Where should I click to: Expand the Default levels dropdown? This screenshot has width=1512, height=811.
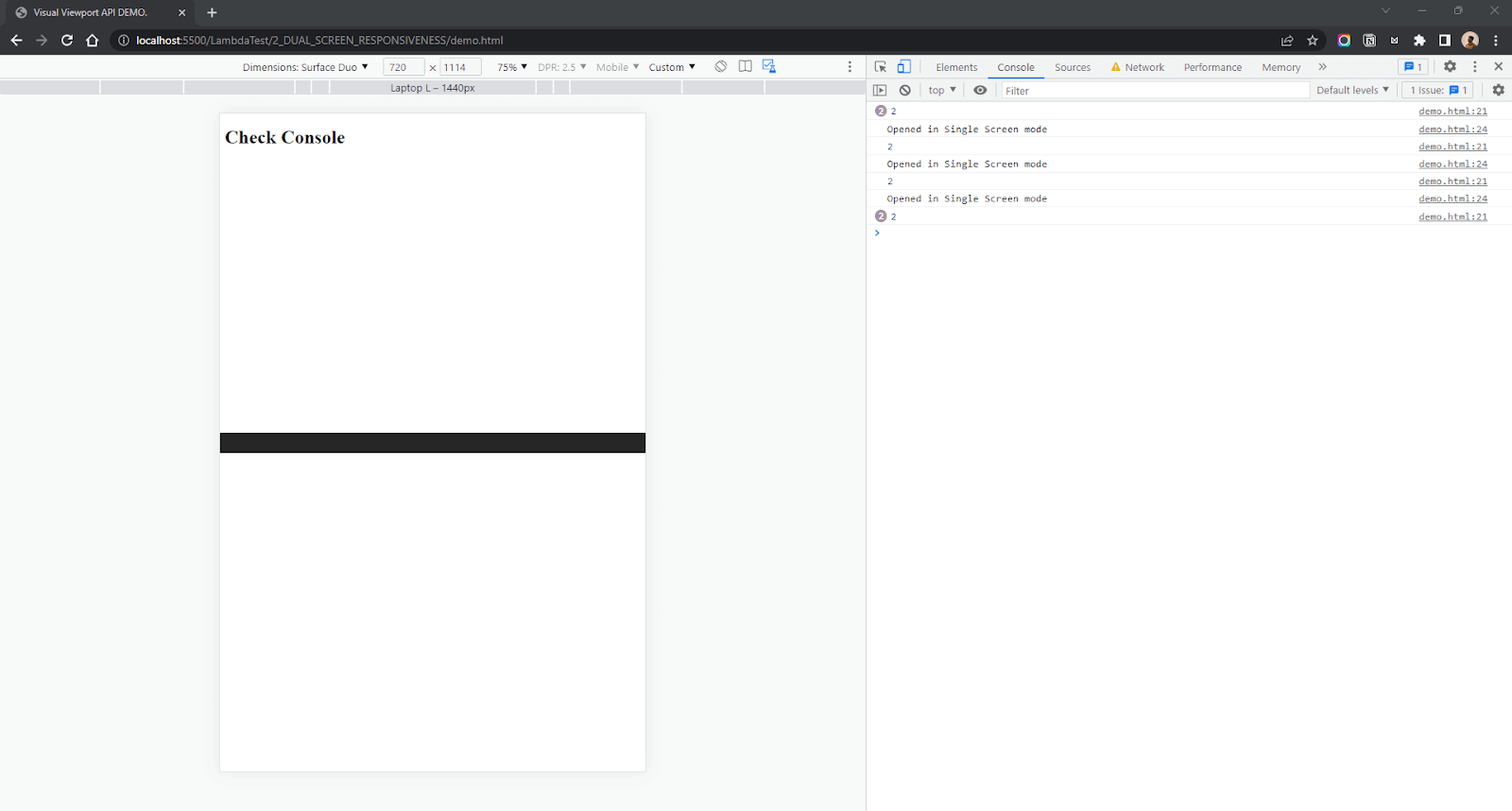click(1352, 90)
